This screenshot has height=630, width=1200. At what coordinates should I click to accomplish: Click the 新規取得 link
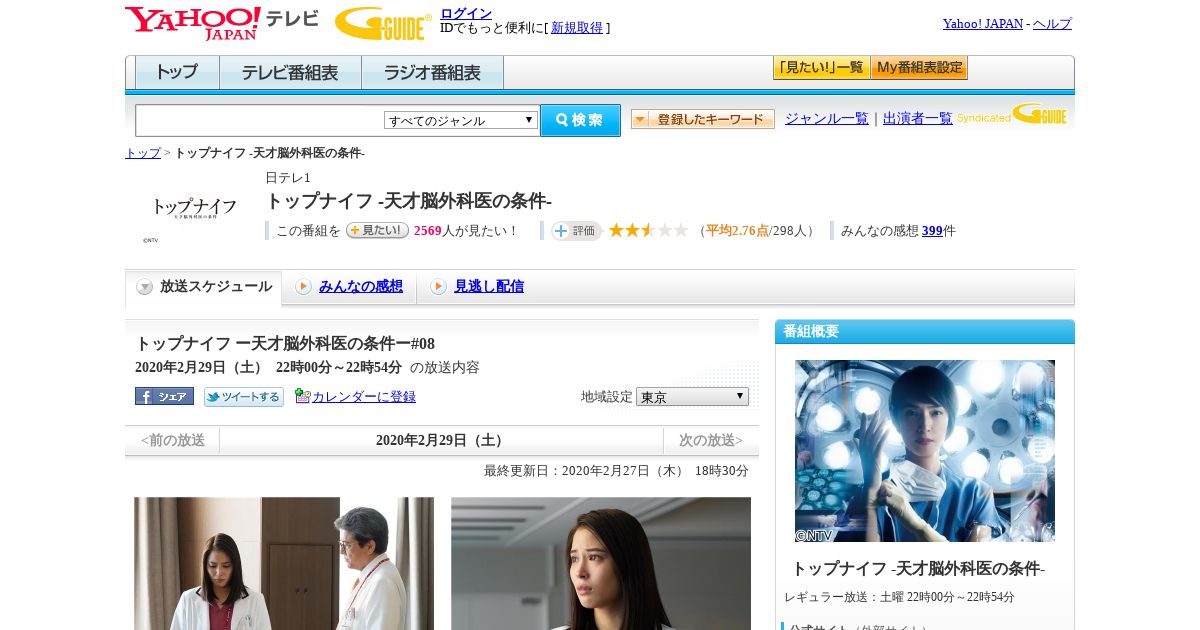point(577,28)
